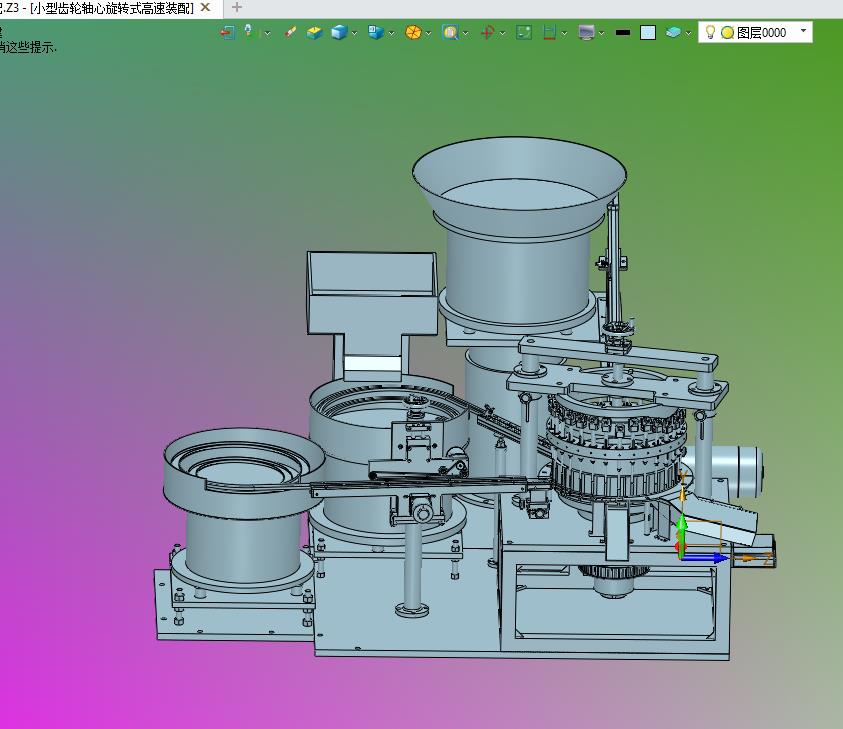Click the blue shaded cube icon
843x729 pixels.
click(x=339, y=33)
